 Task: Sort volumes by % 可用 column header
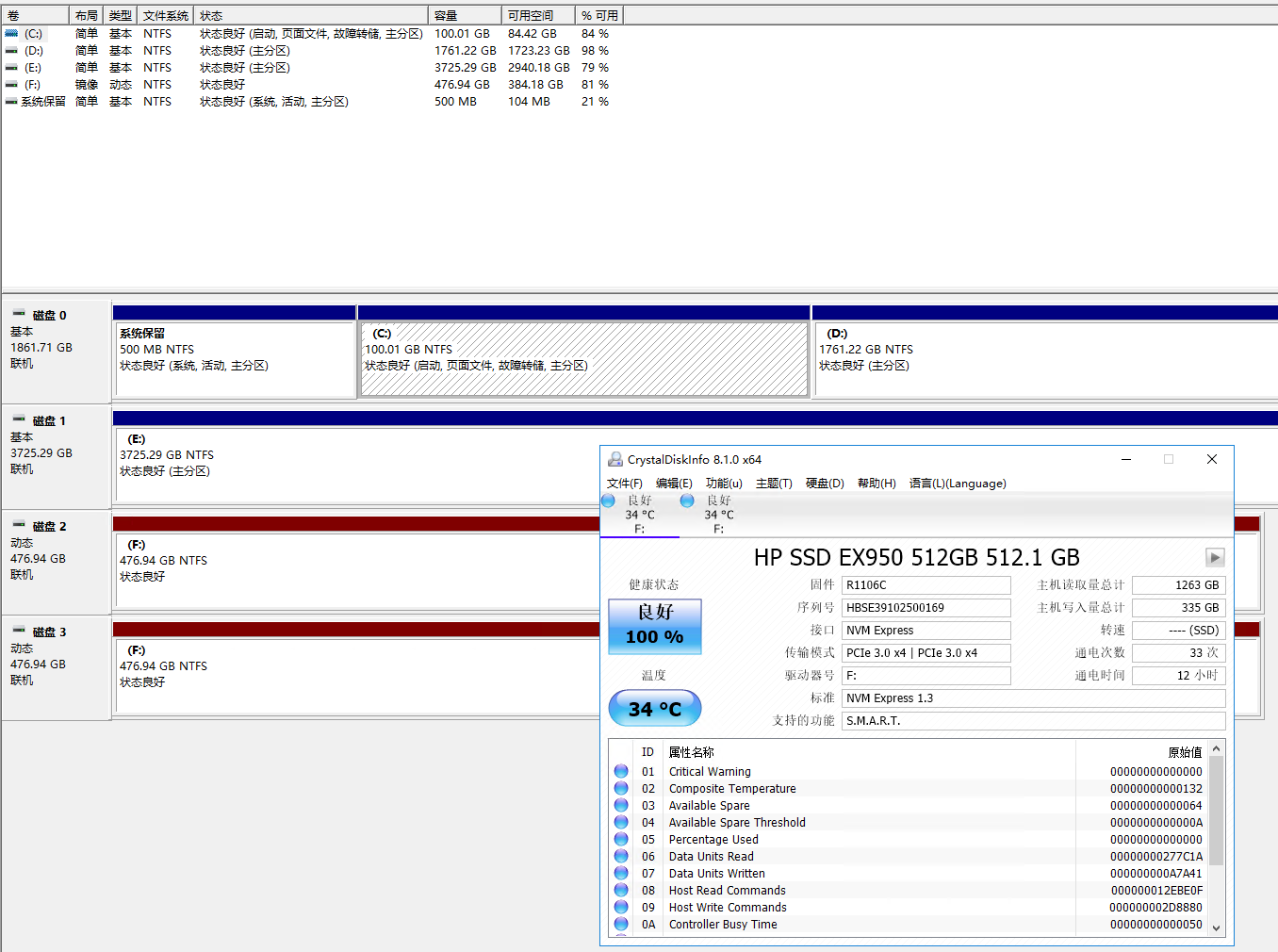(x=599, y=15)
